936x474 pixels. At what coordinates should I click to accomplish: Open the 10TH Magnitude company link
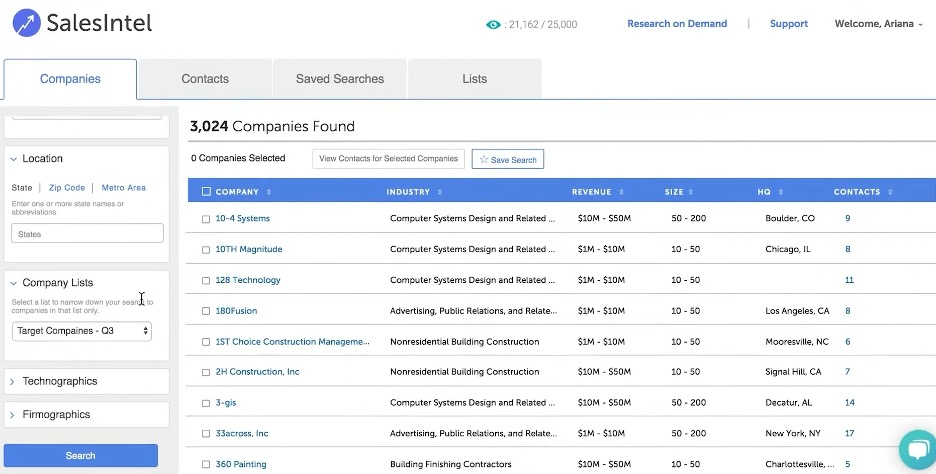point(249,249)
